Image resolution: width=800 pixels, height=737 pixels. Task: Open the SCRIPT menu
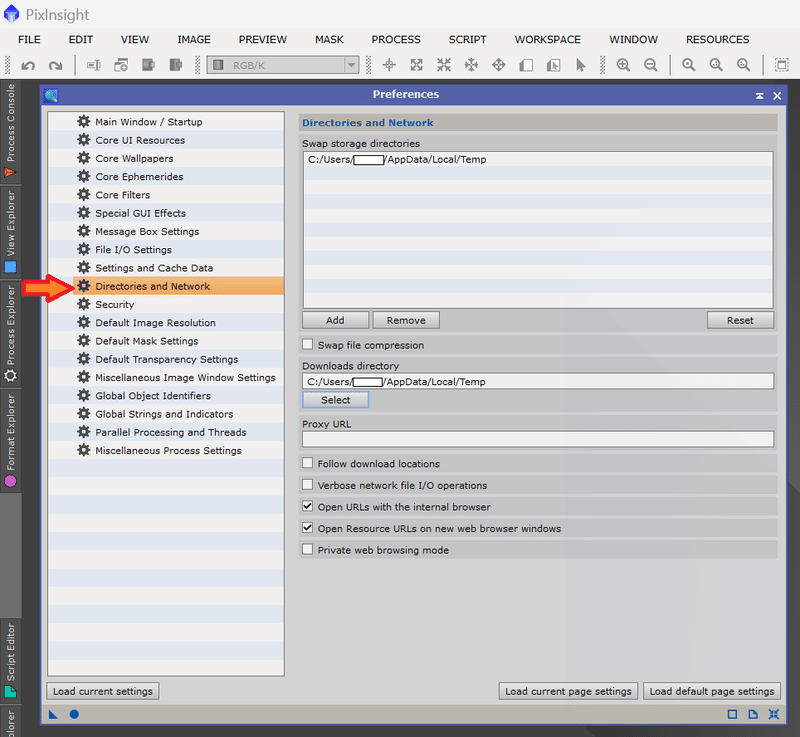coord(467,39)
